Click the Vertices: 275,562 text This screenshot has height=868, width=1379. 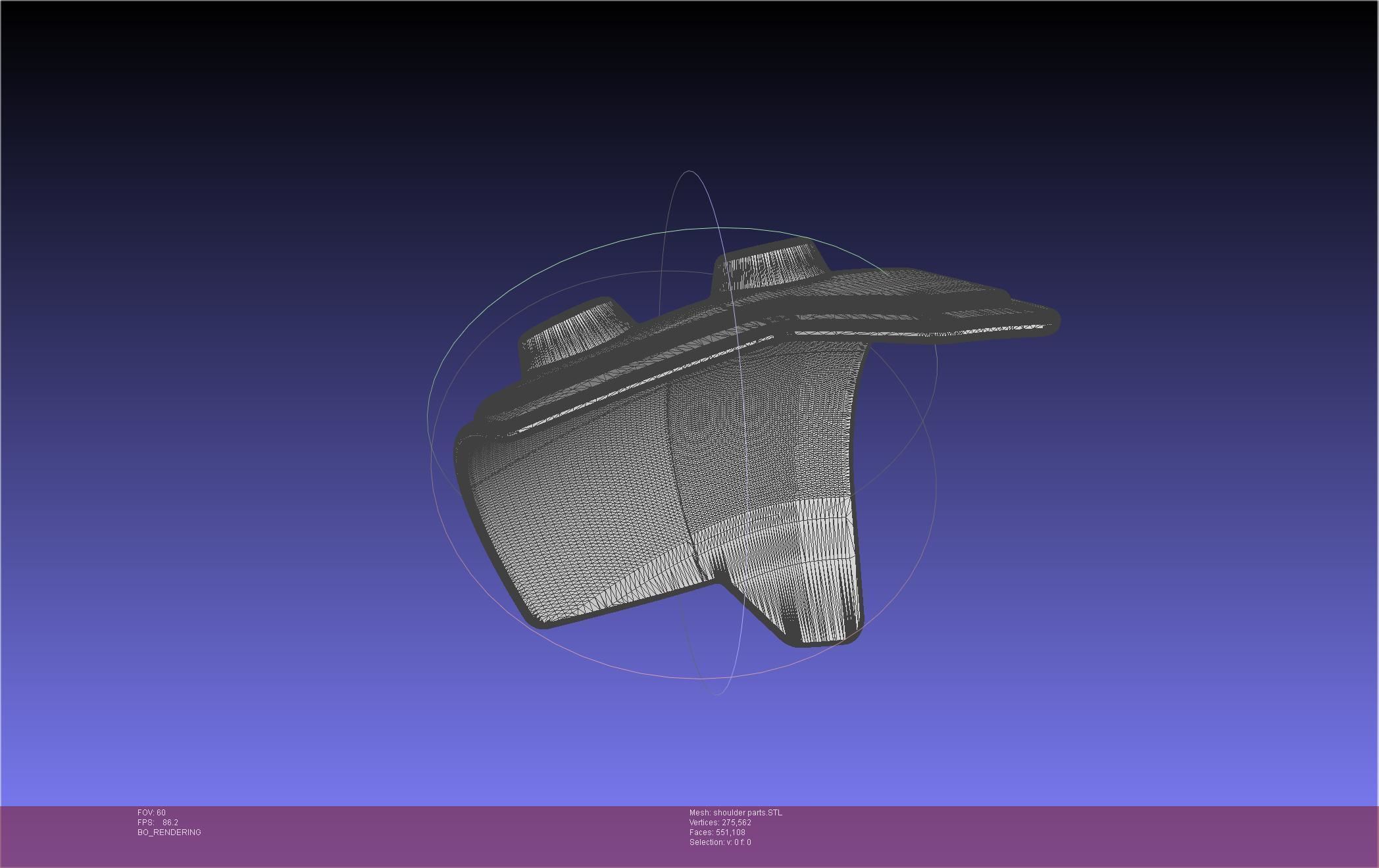click(720, 823)
